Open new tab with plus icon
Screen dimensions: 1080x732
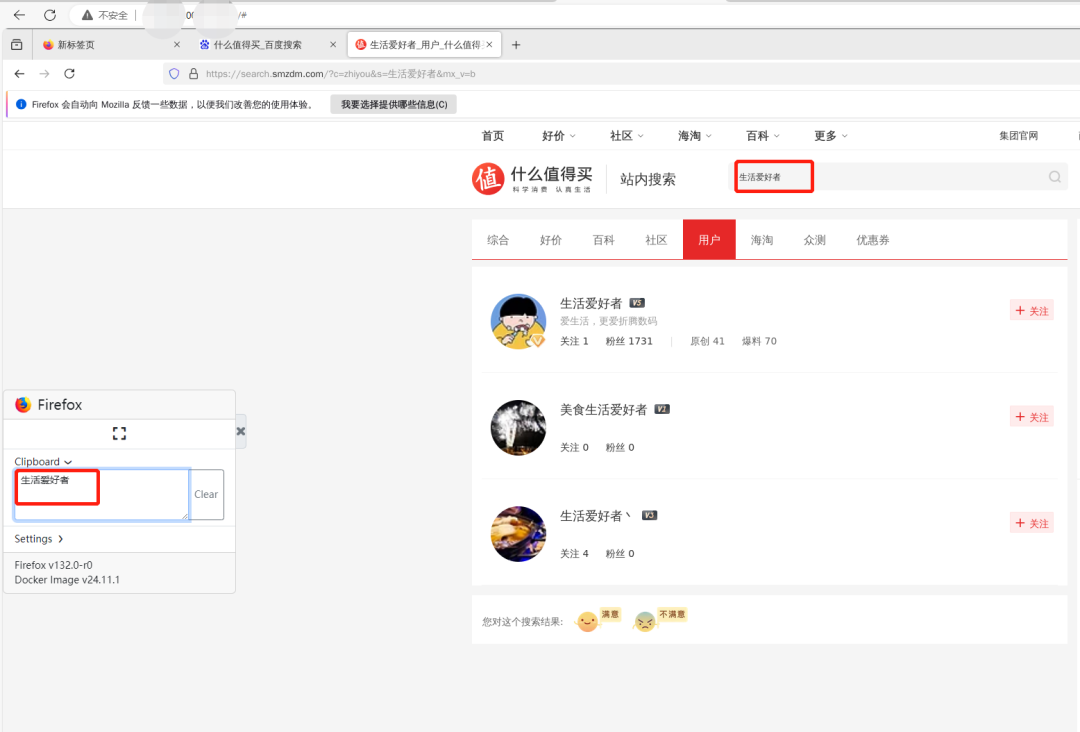click(x=516, y=45)
